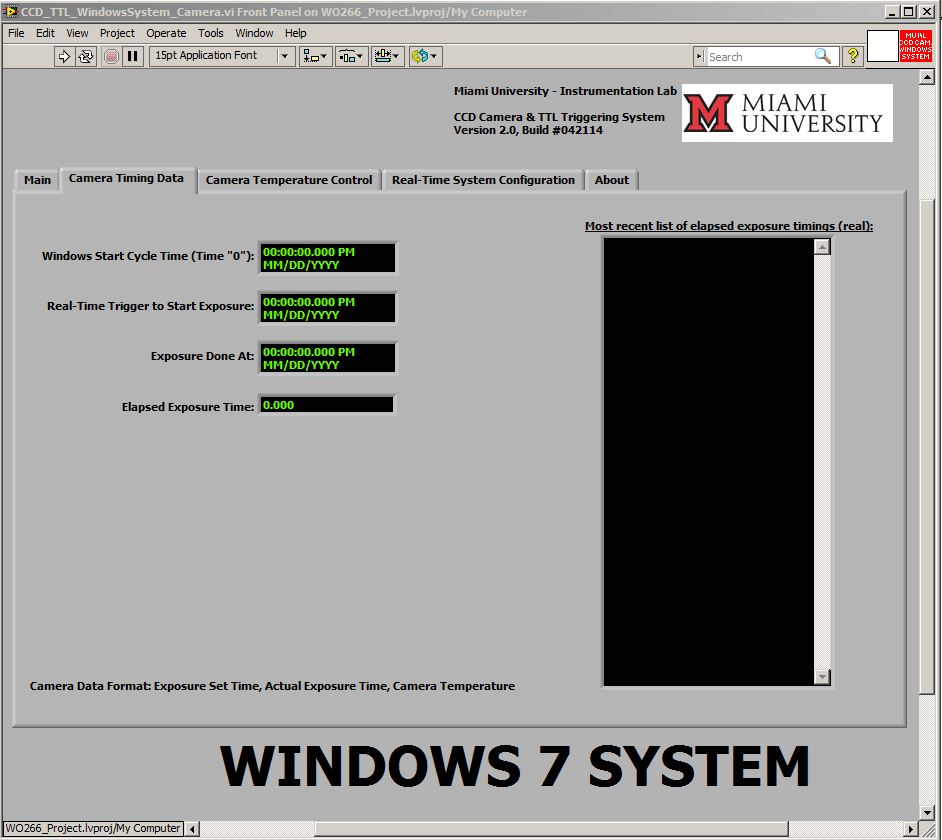The height and width of the screenshot is (840, 942).
Task: Click the timings list scroll-down arrow
Action: point(822,677)
